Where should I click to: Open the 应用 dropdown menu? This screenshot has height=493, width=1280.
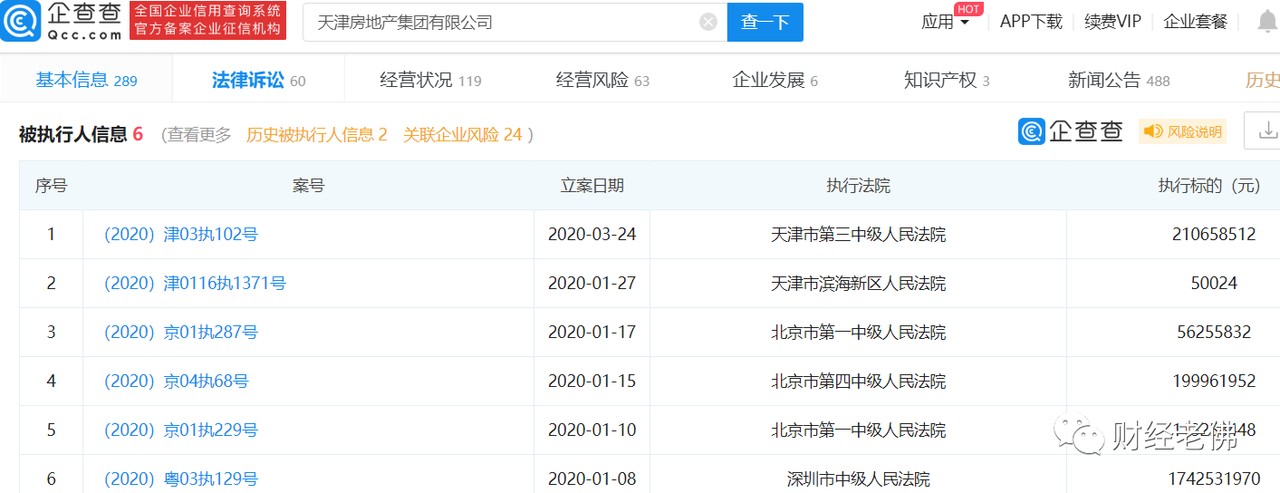point(945,22)
